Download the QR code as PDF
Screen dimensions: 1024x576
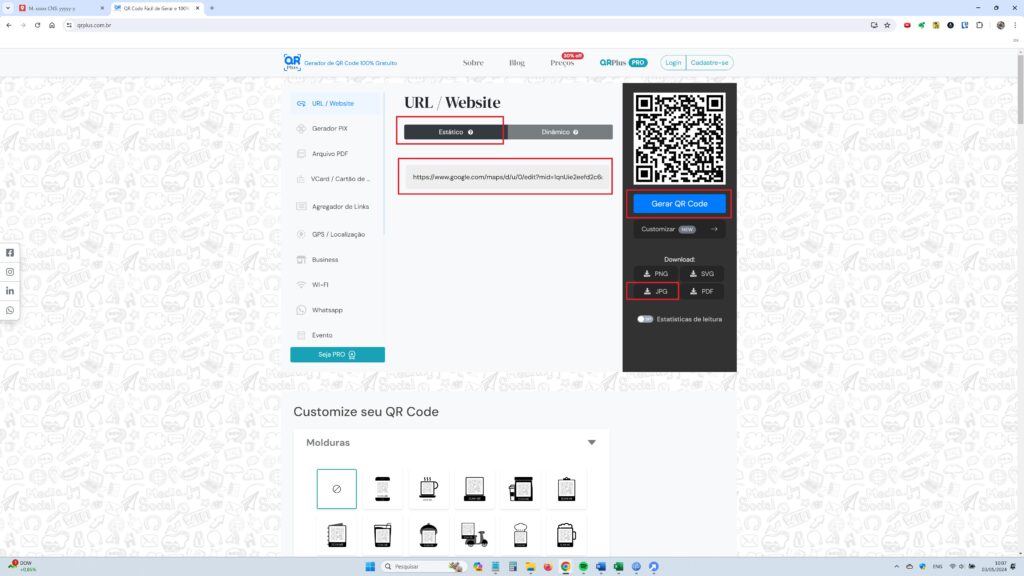(x=702, y=291)
